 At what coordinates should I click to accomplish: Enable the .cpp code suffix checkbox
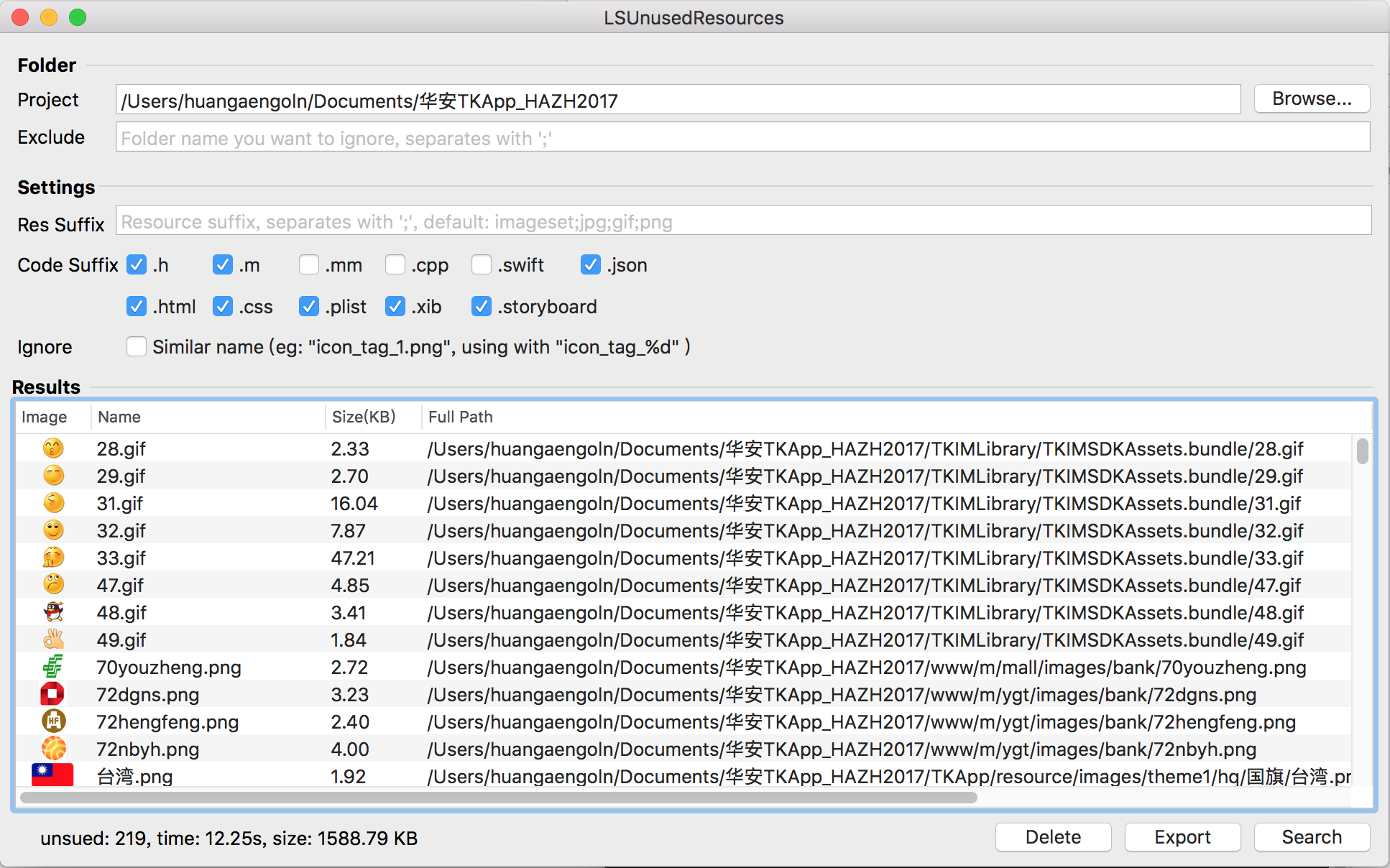click(394, 265)
